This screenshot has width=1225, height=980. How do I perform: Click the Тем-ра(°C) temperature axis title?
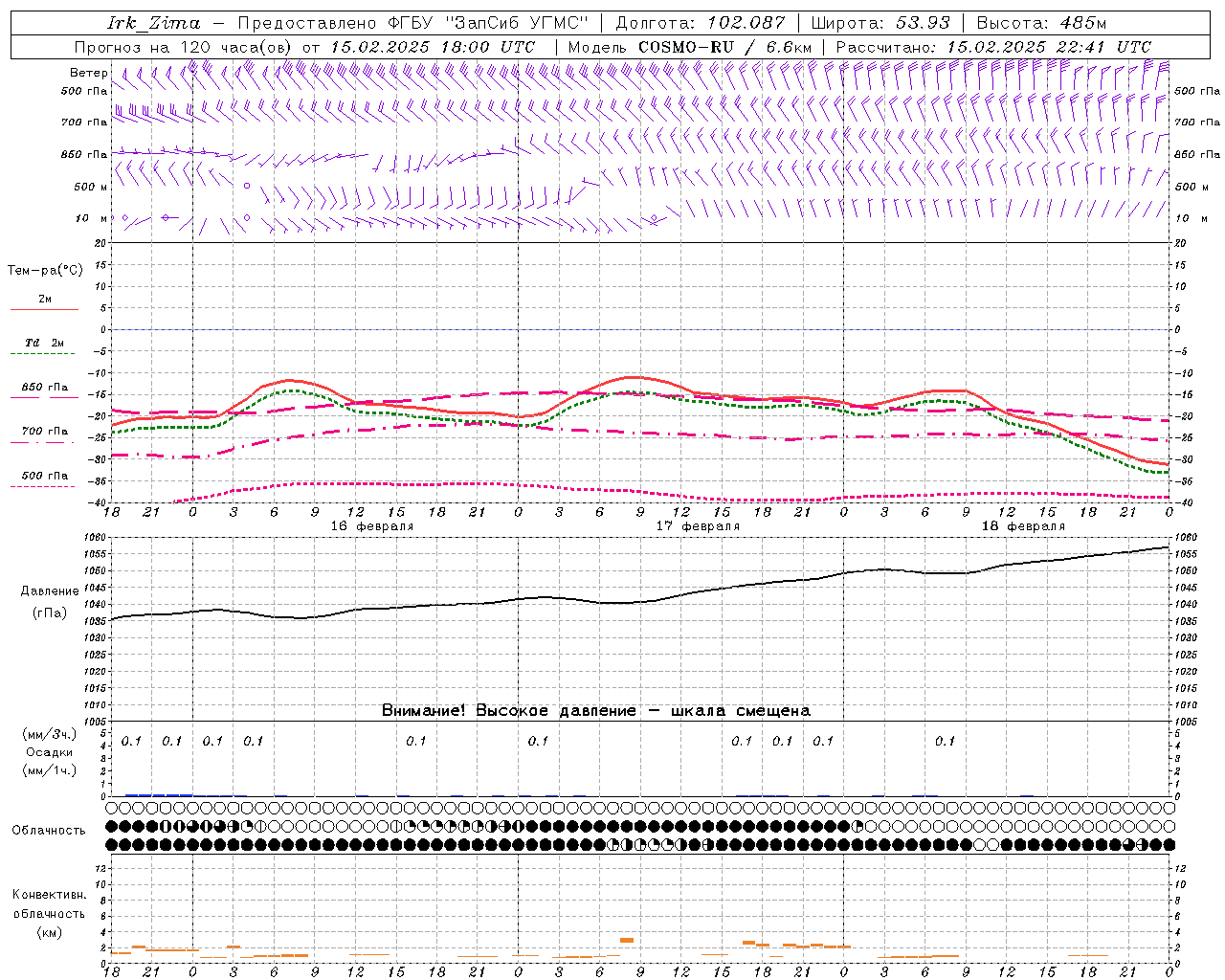(x=45, y=271)
